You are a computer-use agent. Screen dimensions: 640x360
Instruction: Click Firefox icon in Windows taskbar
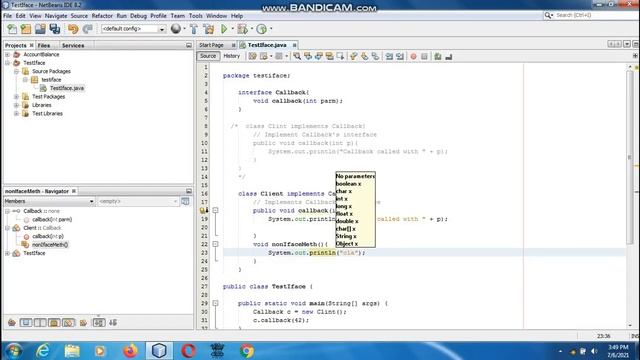[130, 351]
